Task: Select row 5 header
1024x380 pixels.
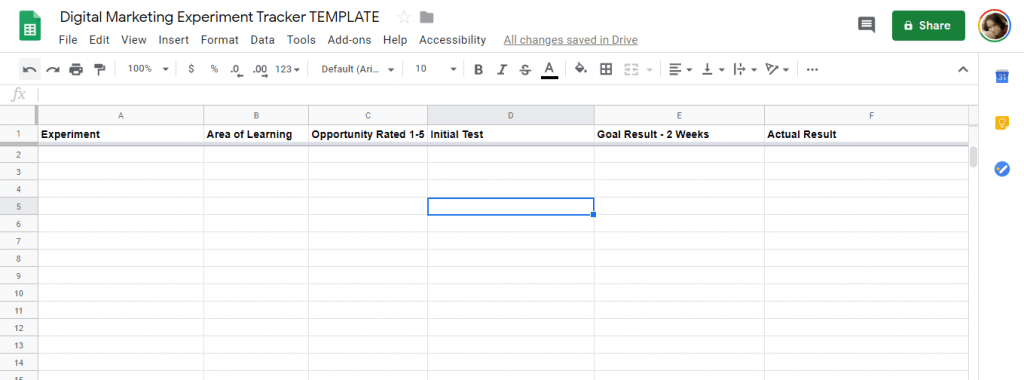Action: click(18, 206)
